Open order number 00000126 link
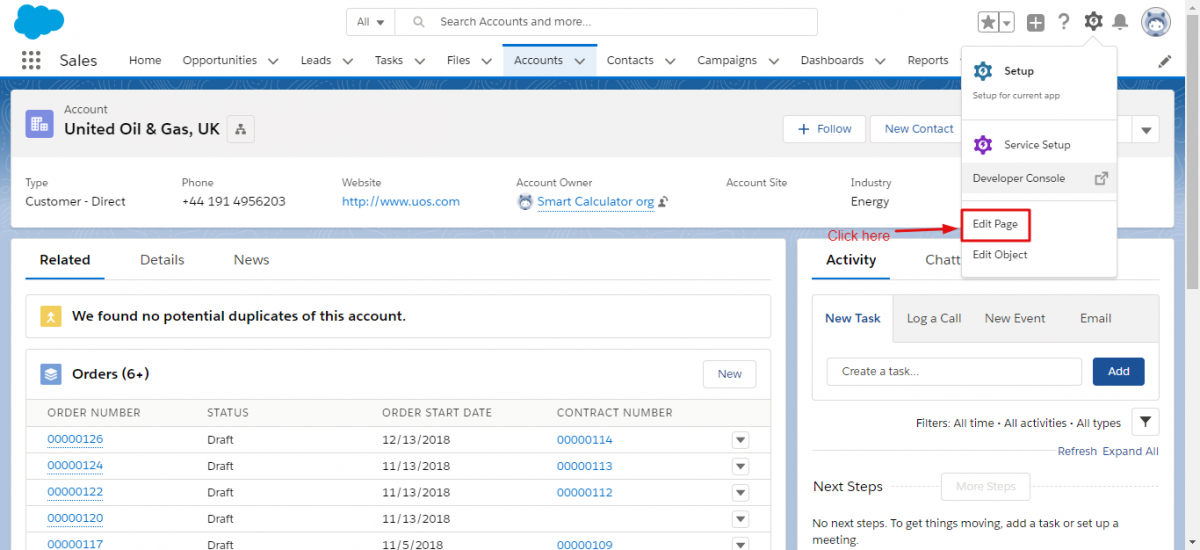Screen dimensions: 1200x550 [x=75, y=439]
